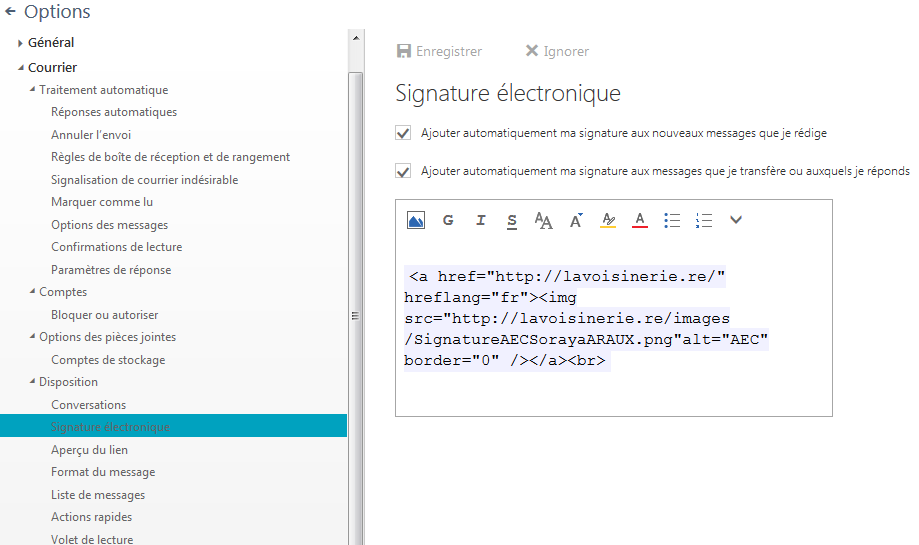Select Format du message option

pyautogui.click(x=103, y=472)
